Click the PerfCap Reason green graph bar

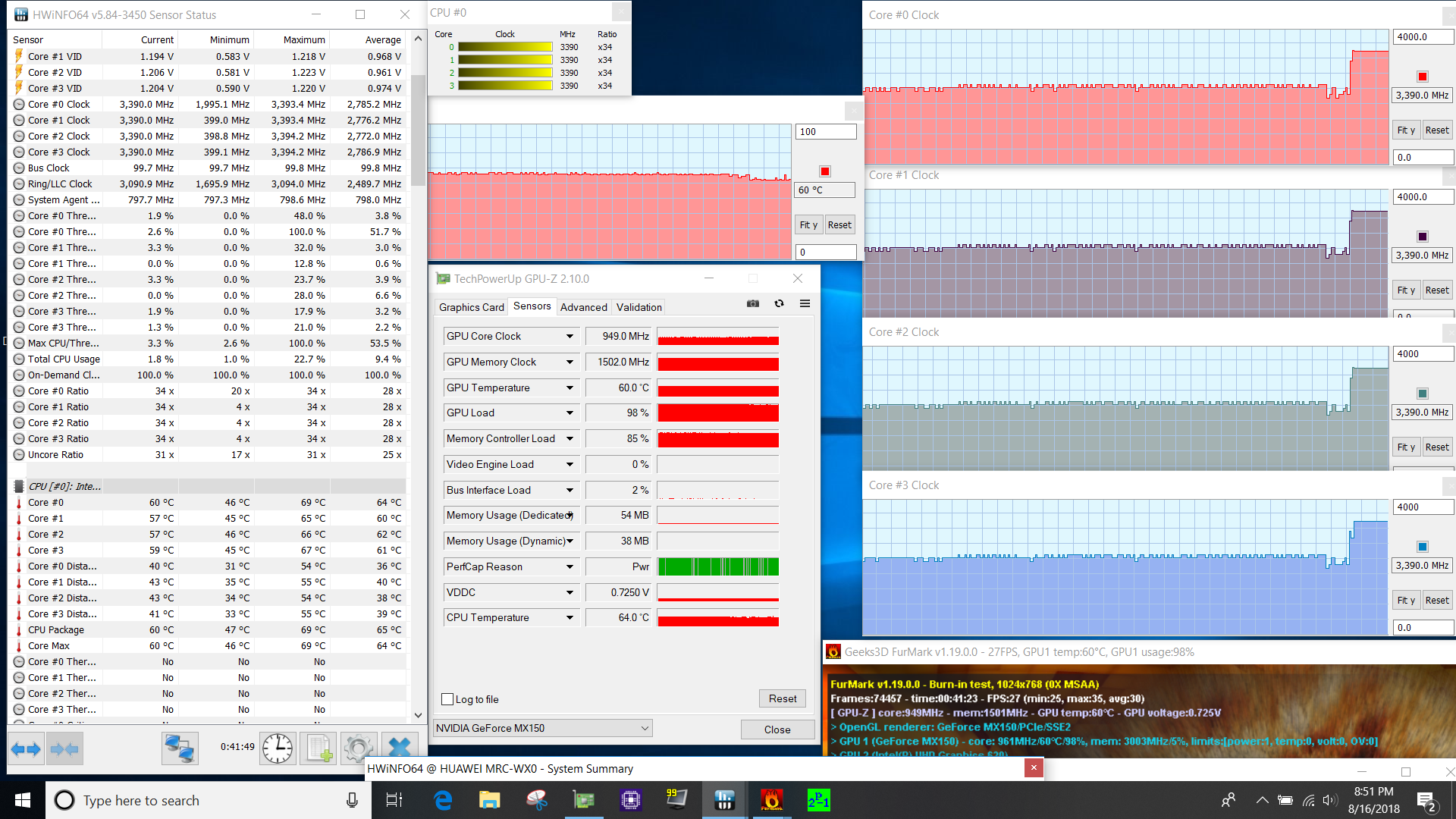click(x=718, y=566)
